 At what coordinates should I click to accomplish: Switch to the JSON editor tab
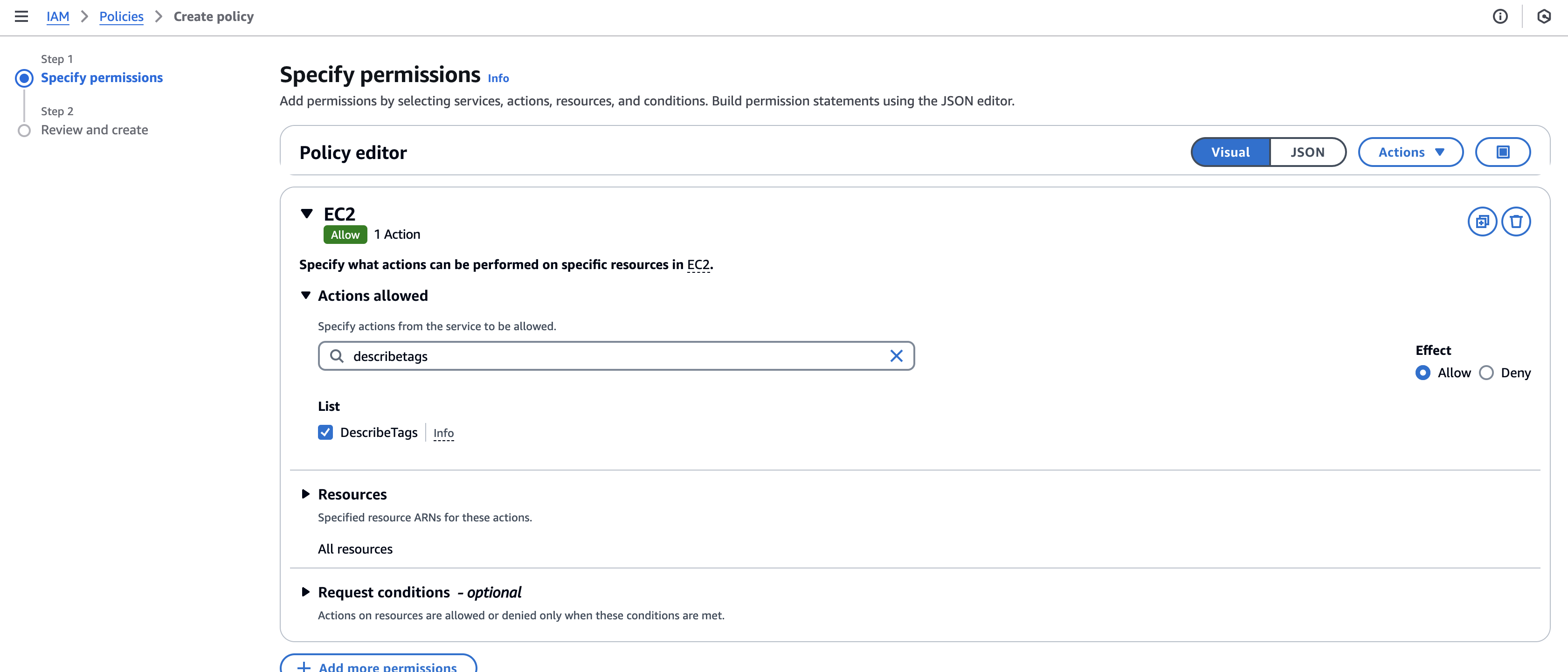point(1307,152)
